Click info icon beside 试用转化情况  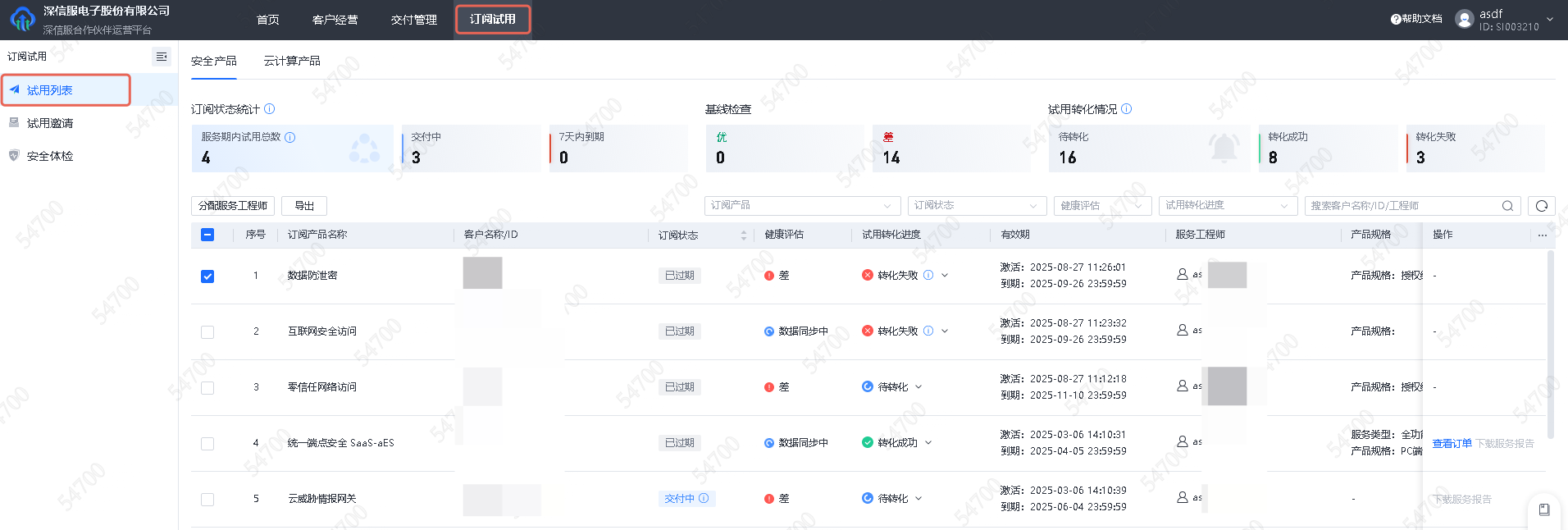[1127, 109]
